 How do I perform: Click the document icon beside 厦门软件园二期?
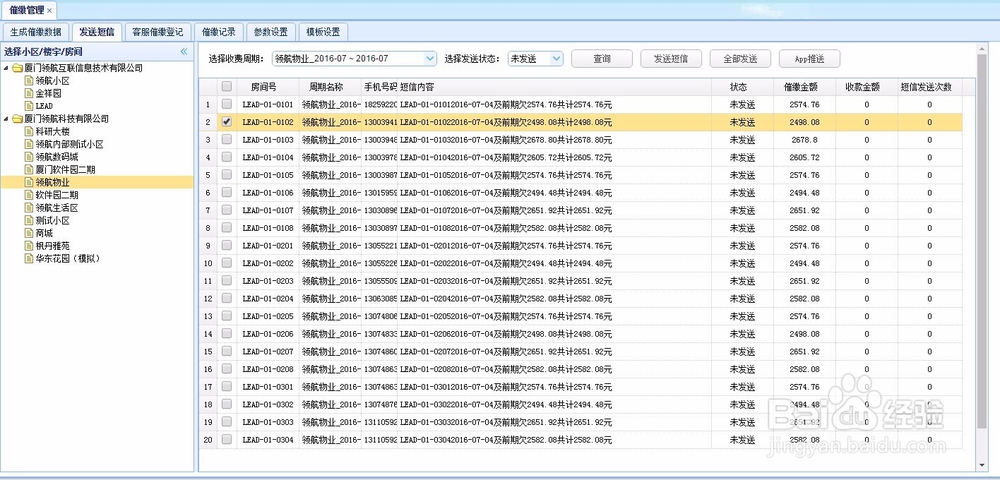point(29,170)
